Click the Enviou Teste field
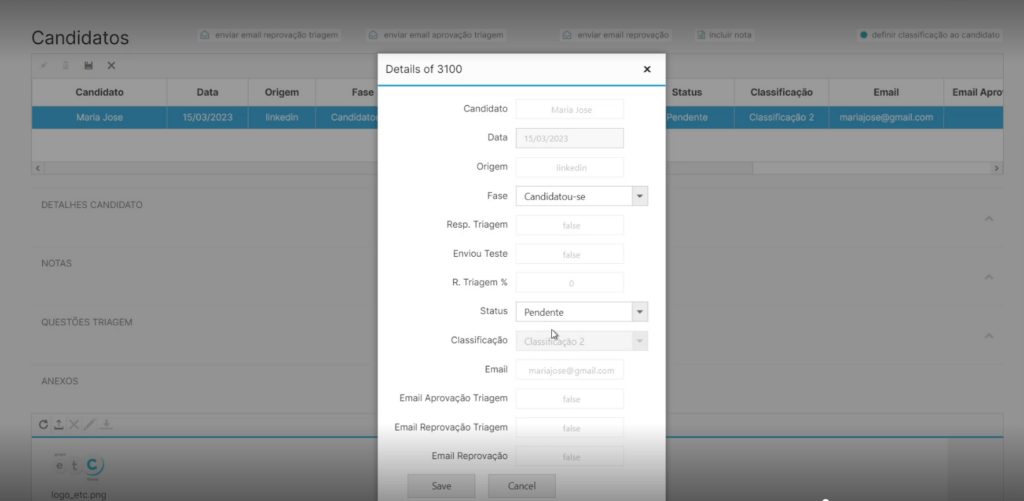Viewport: 1024px width, 501px height. pos(569,254)
